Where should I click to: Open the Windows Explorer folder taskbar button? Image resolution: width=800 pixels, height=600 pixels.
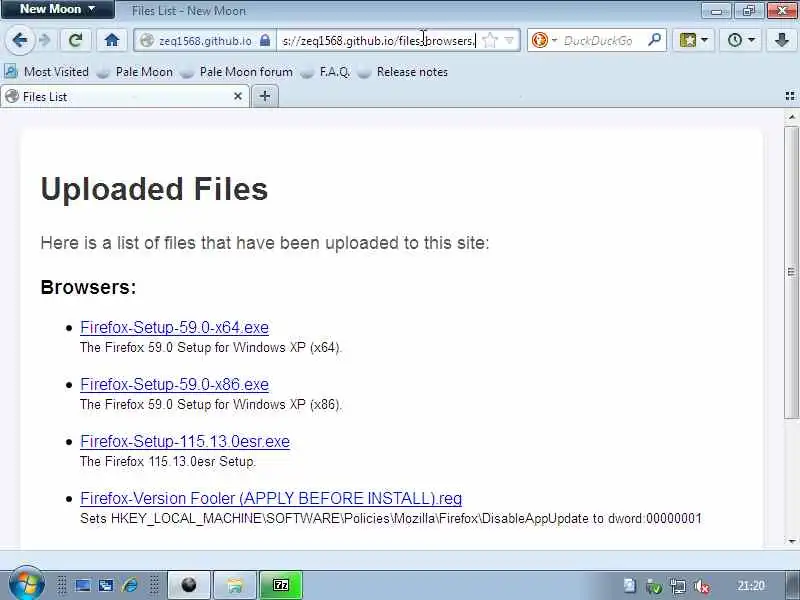click(x=234, y=585)
